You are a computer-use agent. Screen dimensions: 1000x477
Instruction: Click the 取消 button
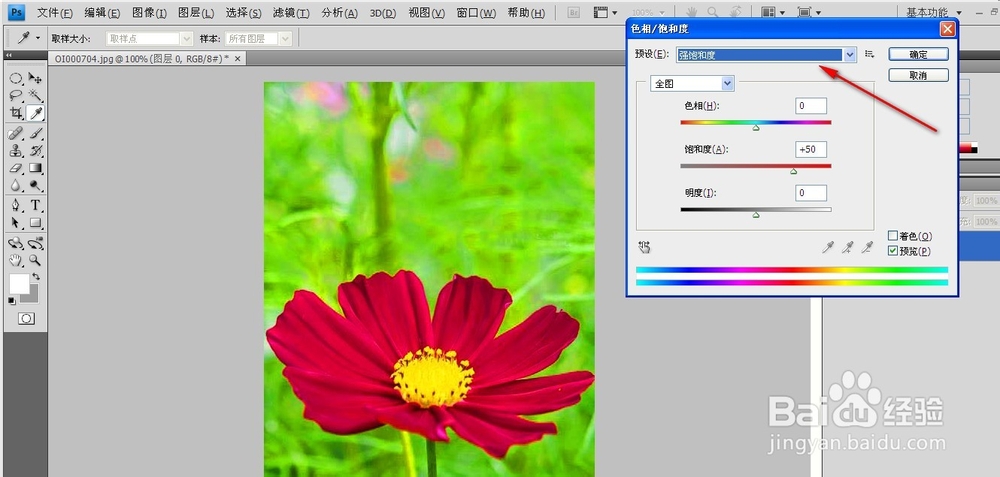click(x=918, y=75)
